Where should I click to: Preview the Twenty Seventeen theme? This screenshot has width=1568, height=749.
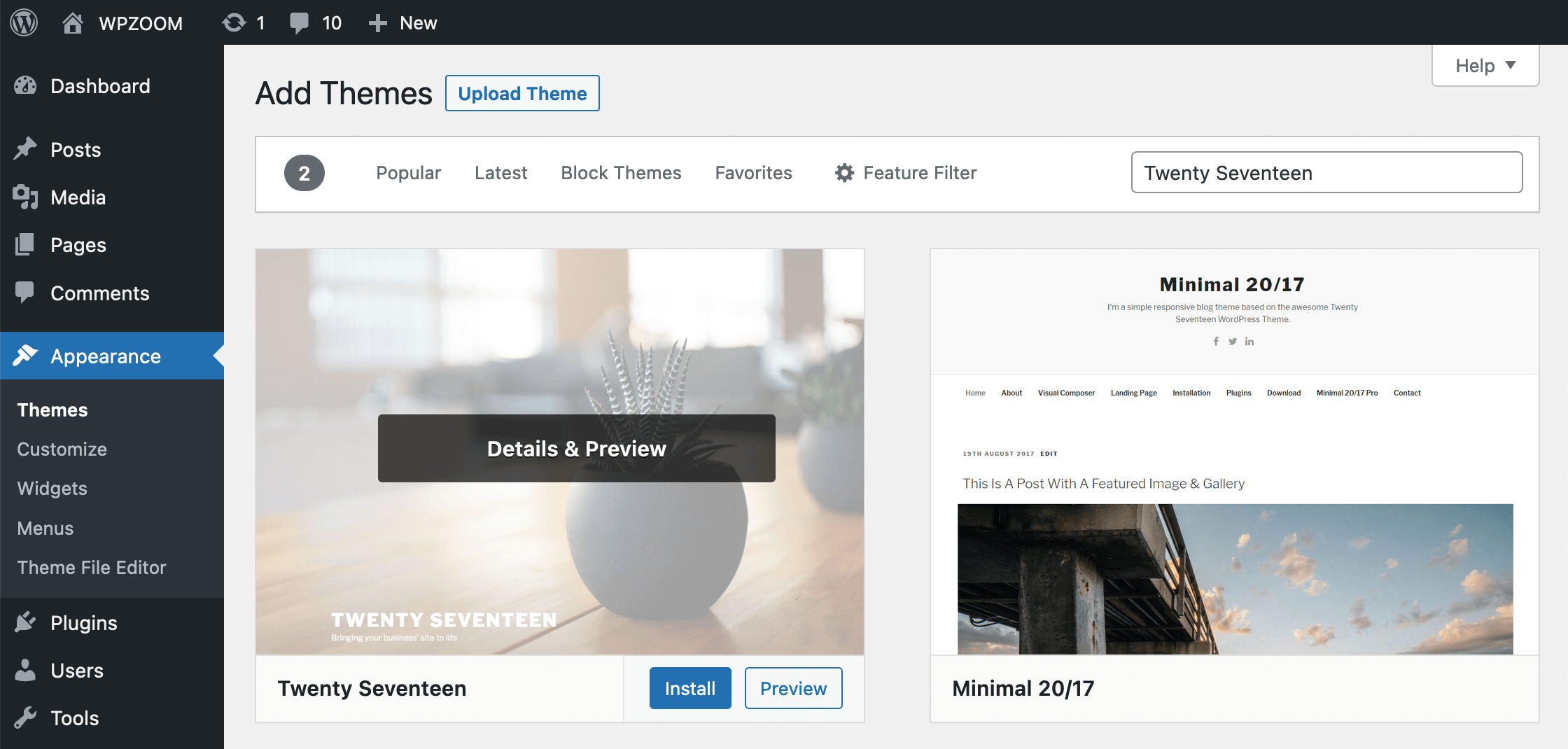pos(794,688)
